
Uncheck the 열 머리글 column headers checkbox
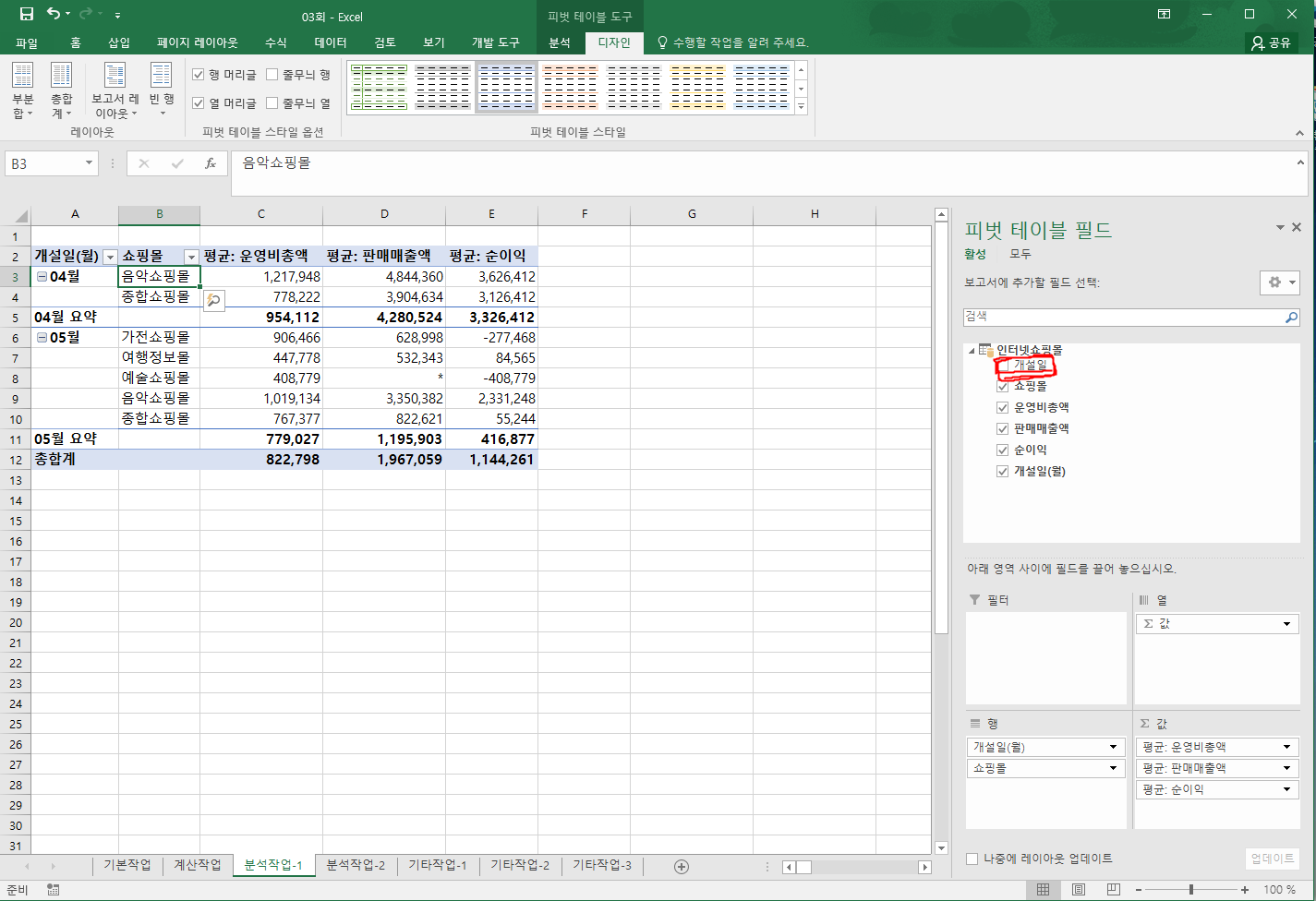(x=199, y=103)
